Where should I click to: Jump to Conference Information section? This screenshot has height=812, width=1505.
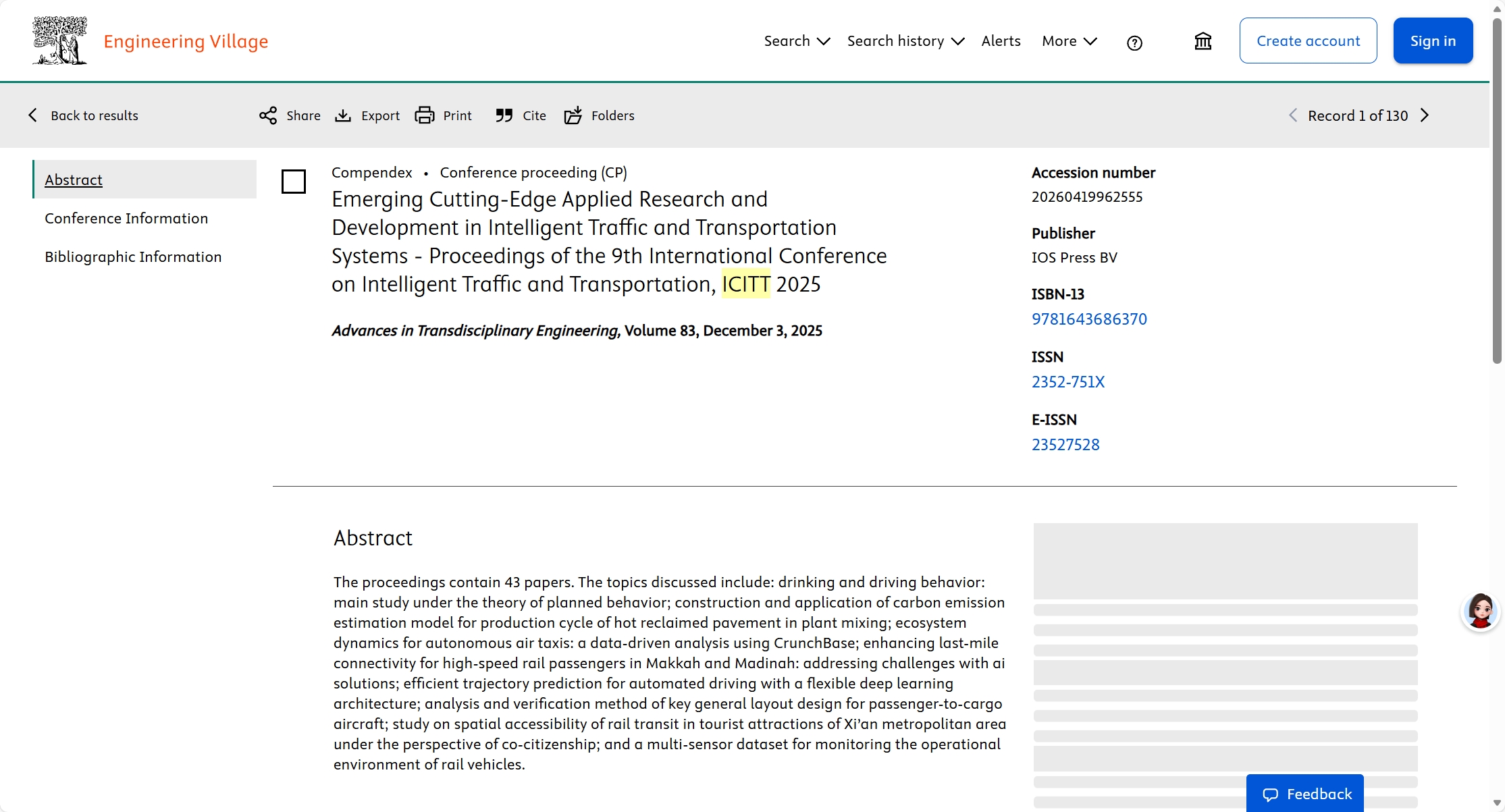coord(126,218)
